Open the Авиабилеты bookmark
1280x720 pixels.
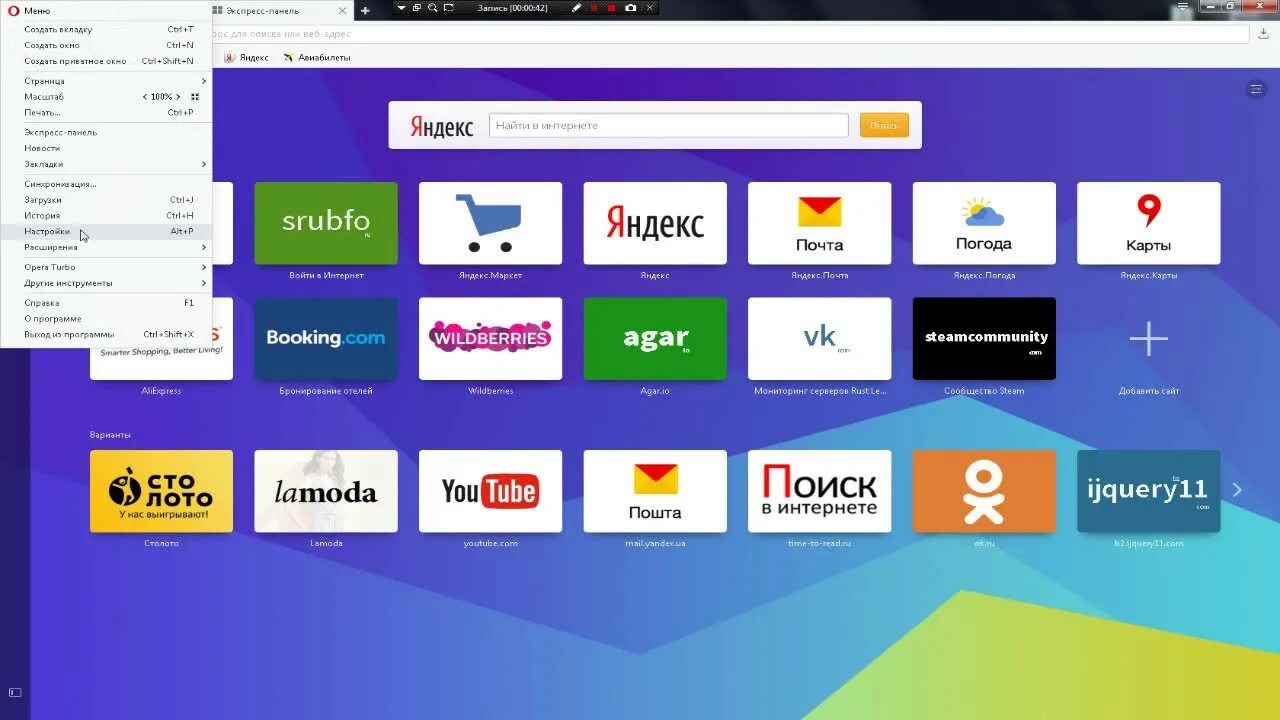(317, 58)
